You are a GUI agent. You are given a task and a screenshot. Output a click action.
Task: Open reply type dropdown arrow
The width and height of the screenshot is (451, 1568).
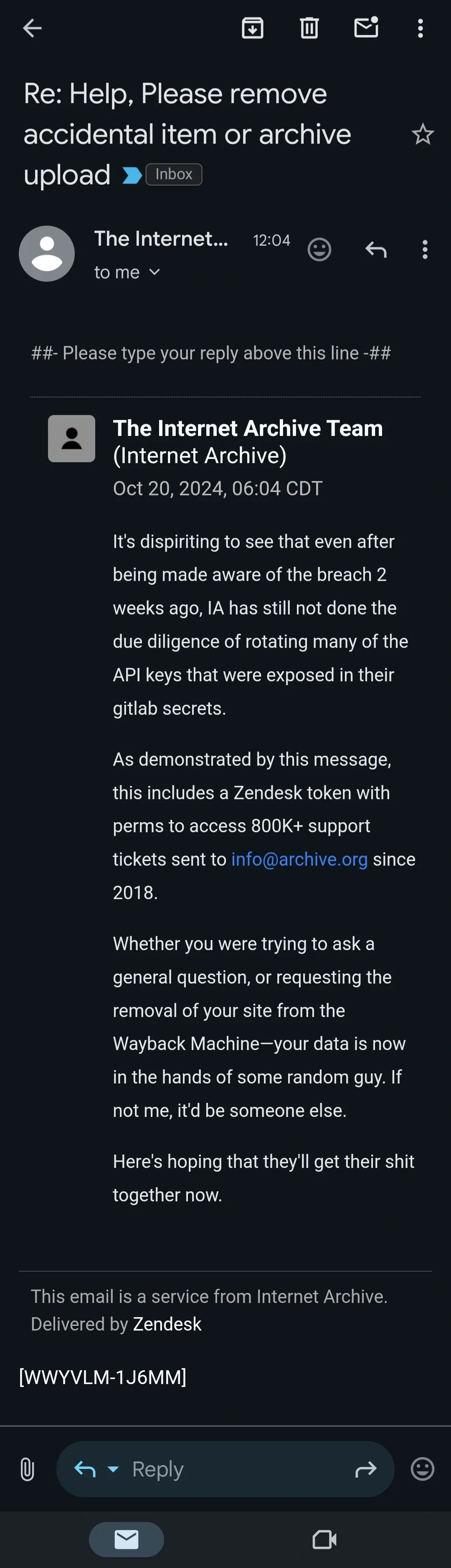pos(113,1469)
